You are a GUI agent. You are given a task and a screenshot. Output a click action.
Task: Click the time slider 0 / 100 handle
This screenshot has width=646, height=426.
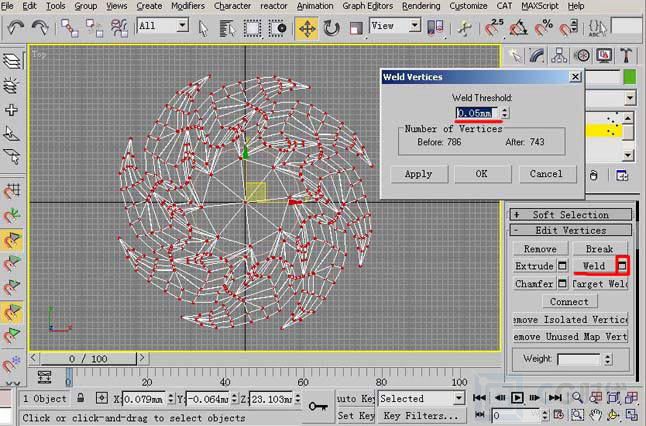point(88,358)
